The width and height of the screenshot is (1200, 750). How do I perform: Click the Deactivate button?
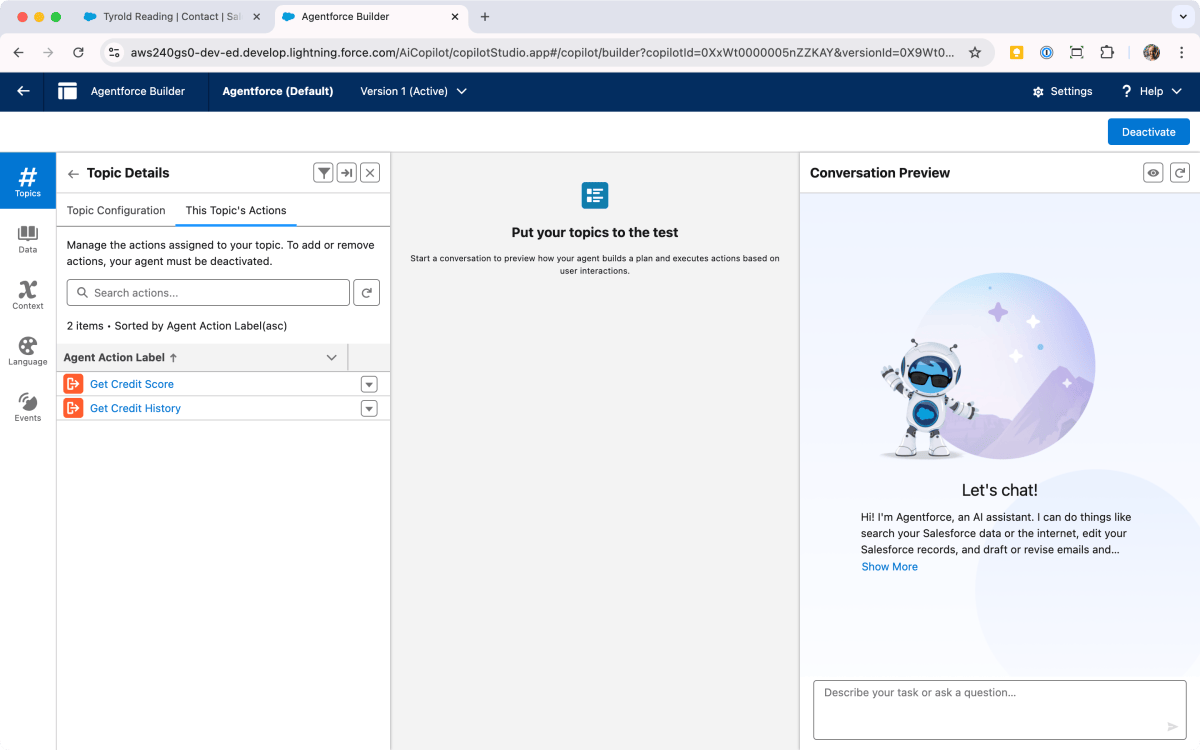1148,132
